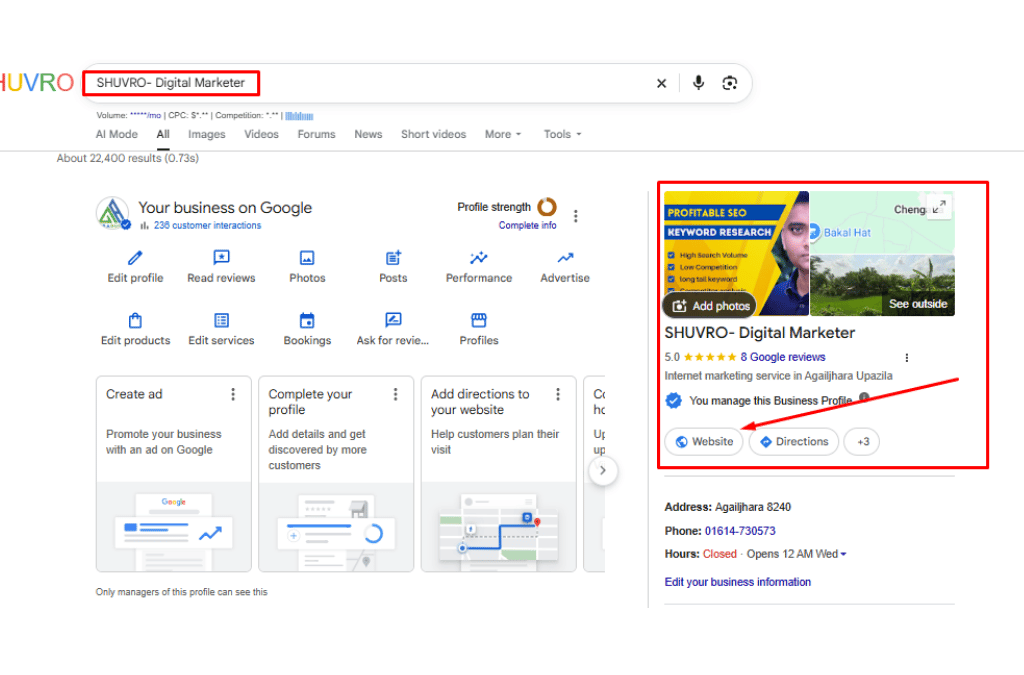Click the keyword volume bar chart
This screenshot has height=675, width=1024.
click(x=299, y=116)
